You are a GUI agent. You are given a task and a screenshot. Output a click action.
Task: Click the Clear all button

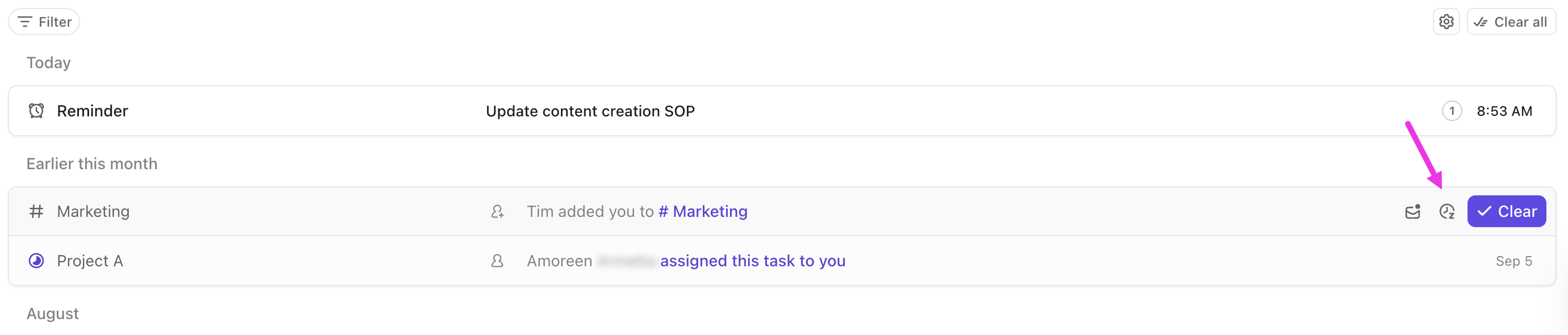tap(1511, 22)
